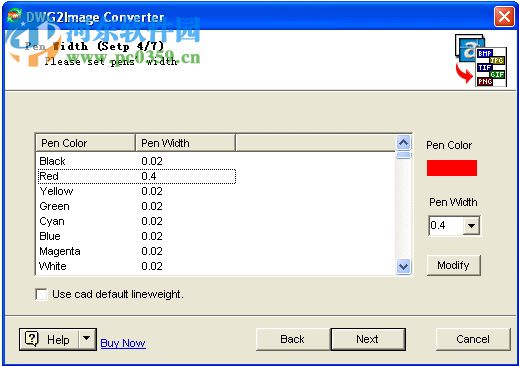Click the 0.02 width value in Blue row

[x=152, y=236]
